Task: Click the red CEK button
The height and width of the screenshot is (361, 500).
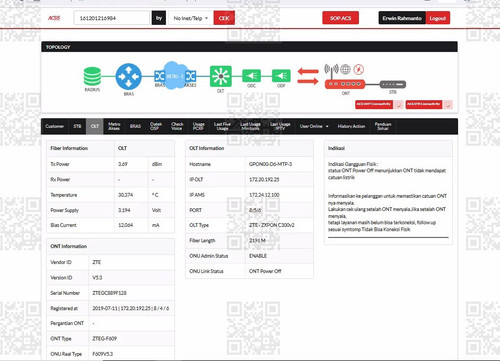Action: (x=224, y=18)
